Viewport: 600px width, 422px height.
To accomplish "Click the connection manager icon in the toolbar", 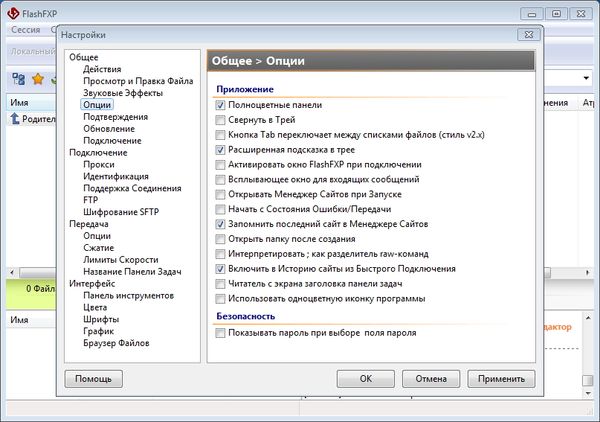I will [18, 78].
